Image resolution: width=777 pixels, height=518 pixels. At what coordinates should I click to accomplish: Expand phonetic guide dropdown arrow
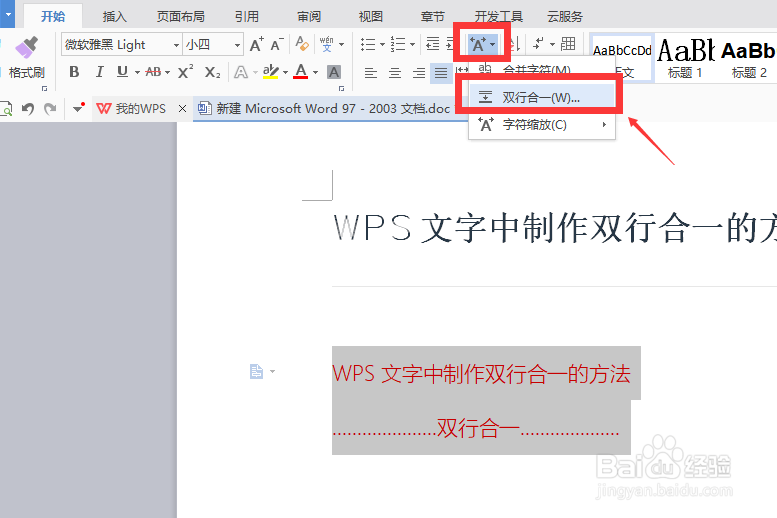(341, 45)
